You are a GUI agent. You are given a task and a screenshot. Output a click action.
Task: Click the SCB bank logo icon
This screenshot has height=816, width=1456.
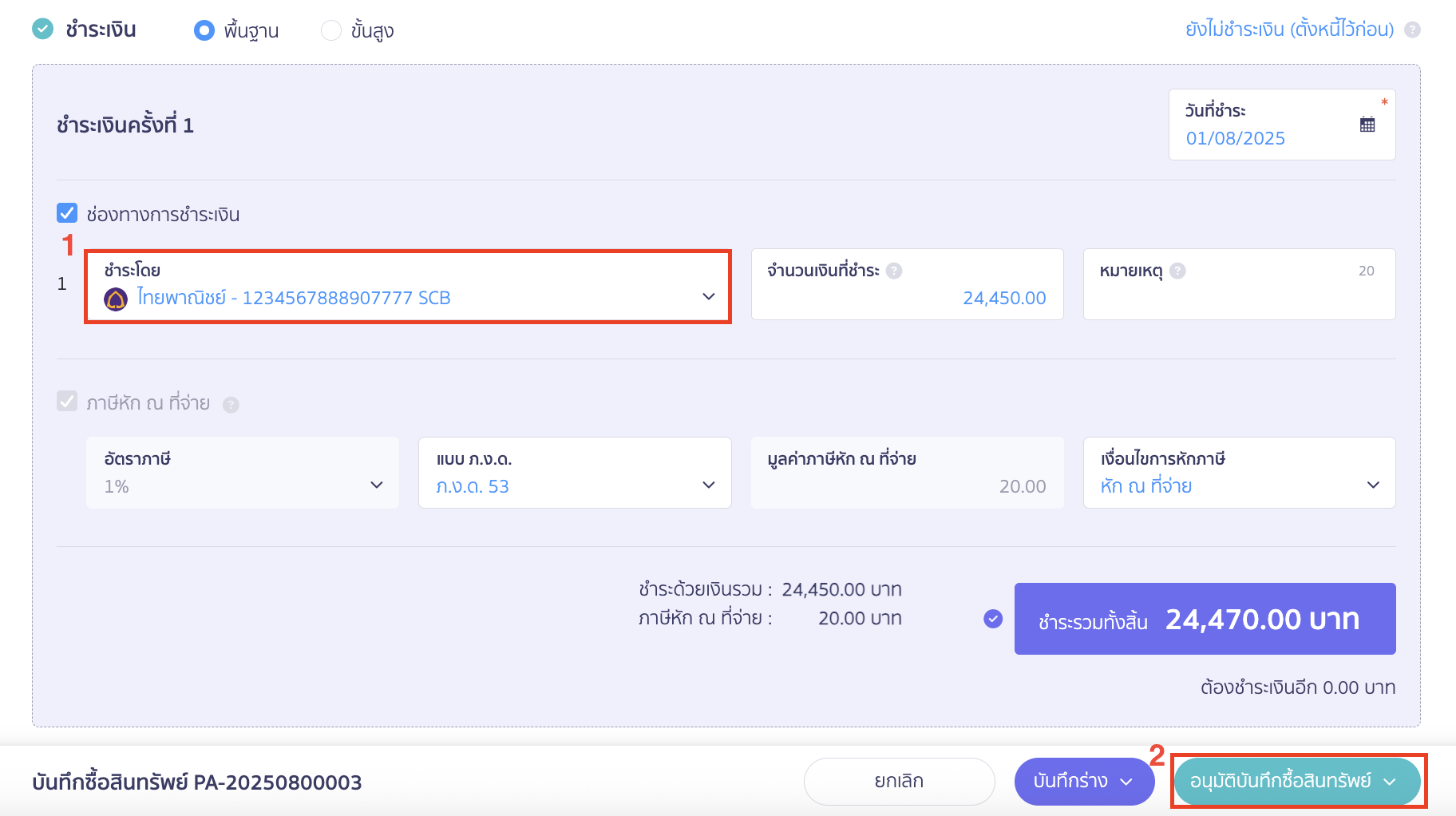tap(116, 299)
